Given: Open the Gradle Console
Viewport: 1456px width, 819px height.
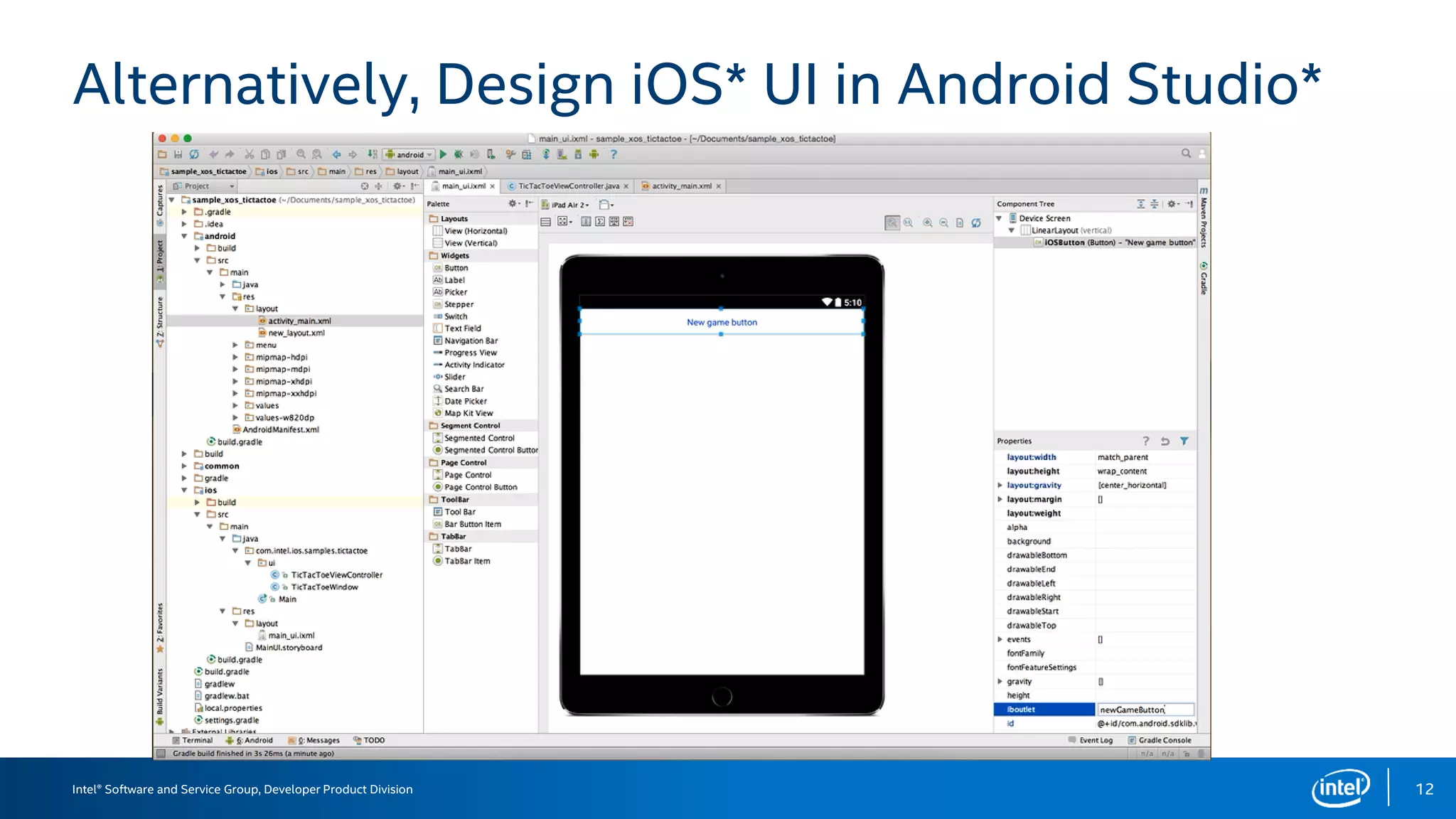Looking at the screenshot, I should [1159, 740].
